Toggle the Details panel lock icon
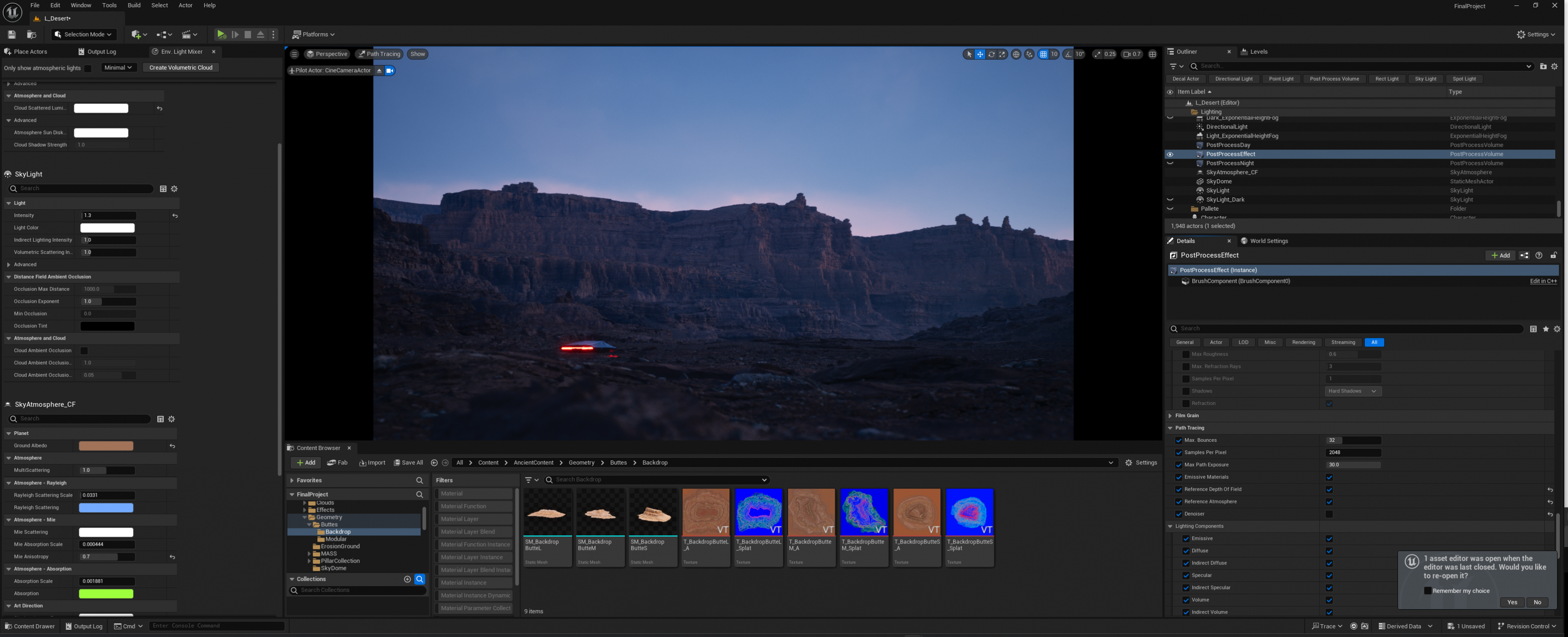Viewport: 1568px width, 637px height. (1553, 256)
